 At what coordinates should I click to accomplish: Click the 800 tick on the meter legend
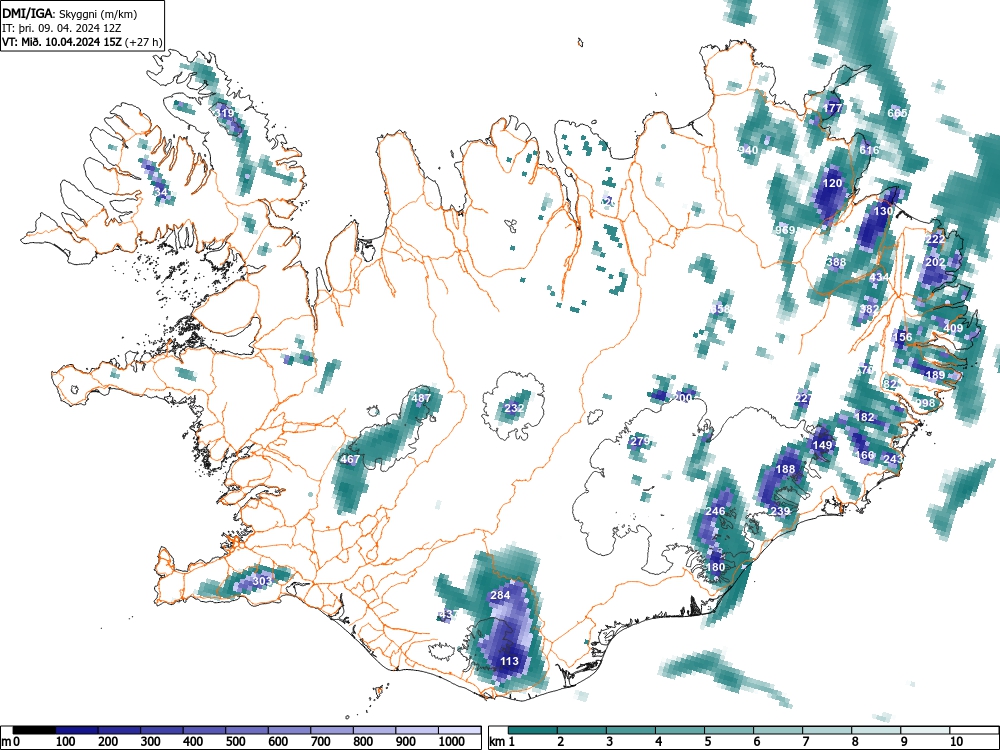click(x=363, y=742)
